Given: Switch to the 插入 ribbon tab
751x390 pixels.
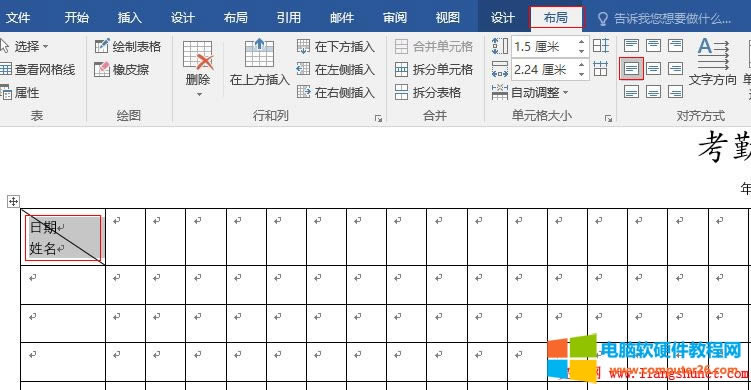Looking at the screenshot, I should 130,18.
